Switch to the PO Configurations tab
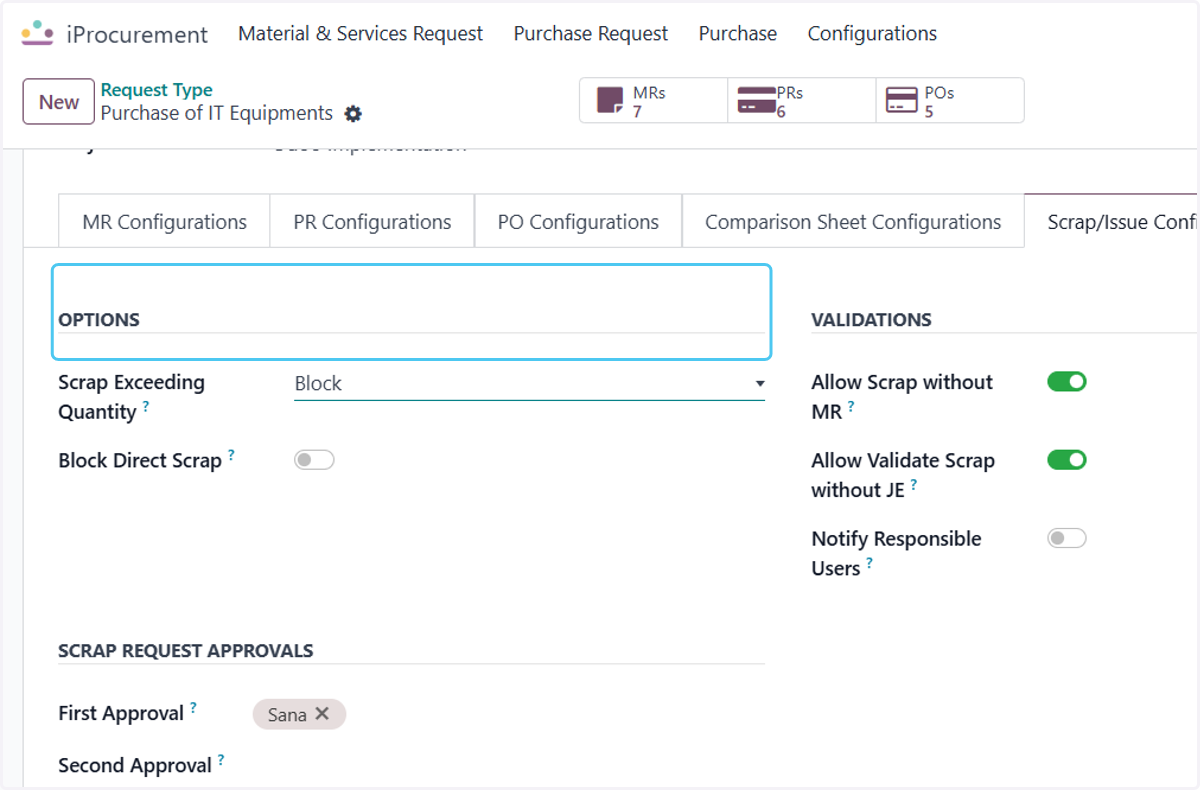Screen dimensions: 1200x790 point(578,222)
